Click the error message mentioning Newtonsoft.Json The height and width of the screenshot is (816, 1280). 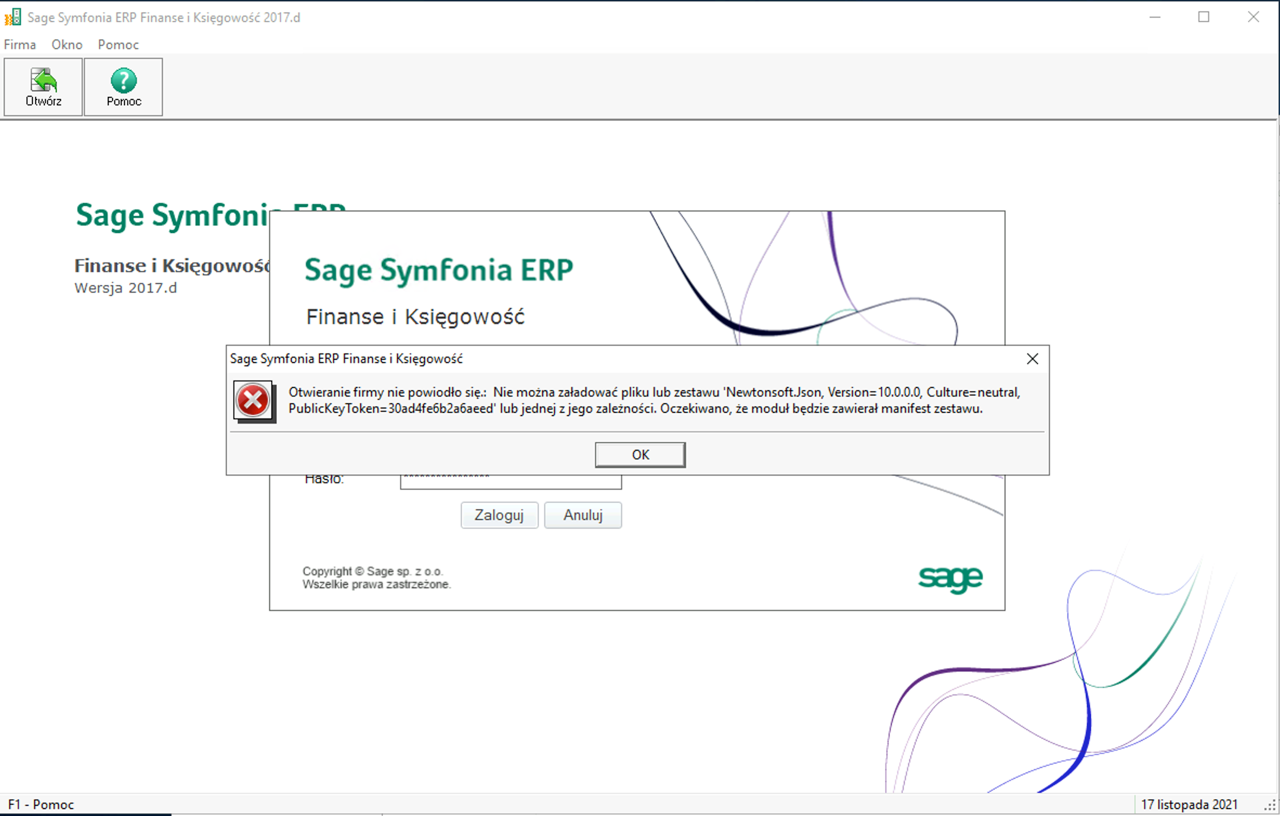[x=654, y=400]
